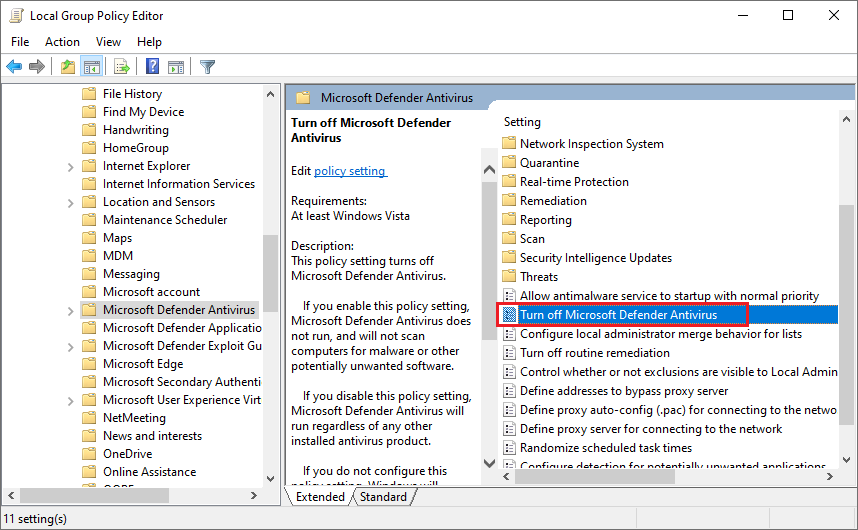Click the Quarantine folder icon
Screen dimensions: 858x530
tap(509, 162)
